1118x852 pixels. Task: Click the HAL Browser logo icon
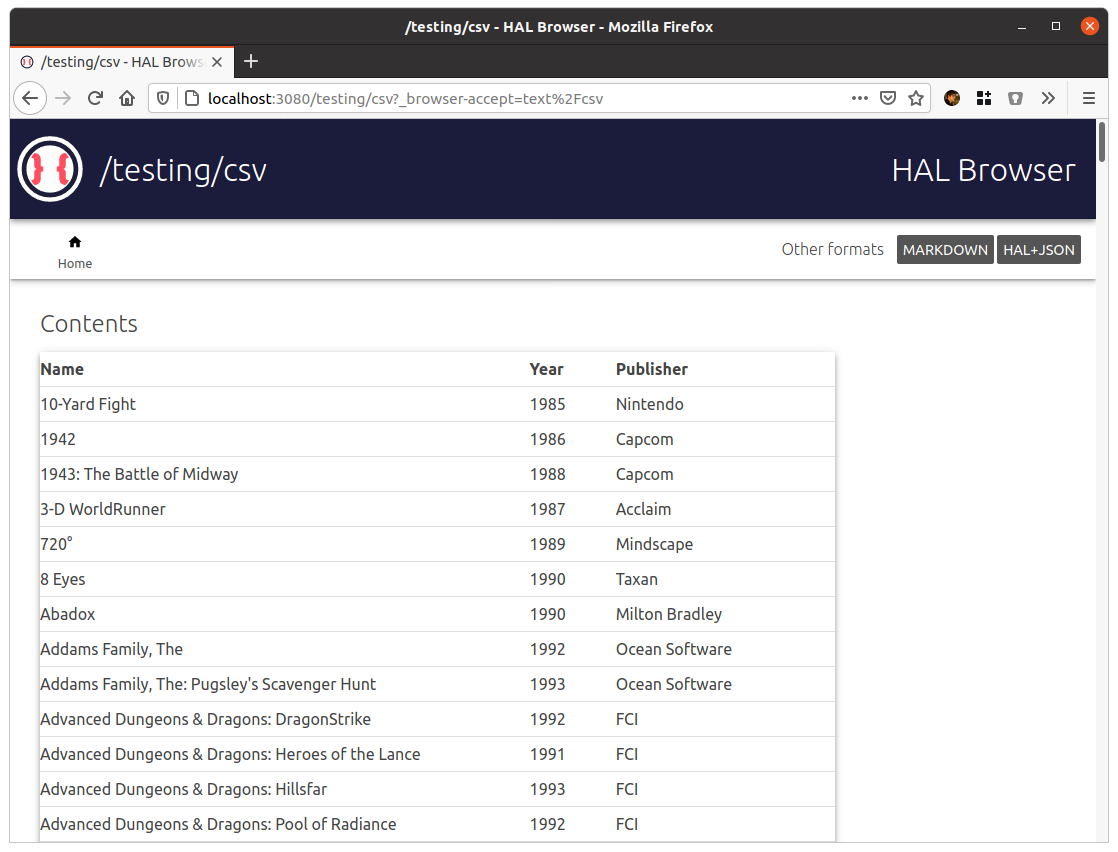pyautogui.click(x=50, y=170)
